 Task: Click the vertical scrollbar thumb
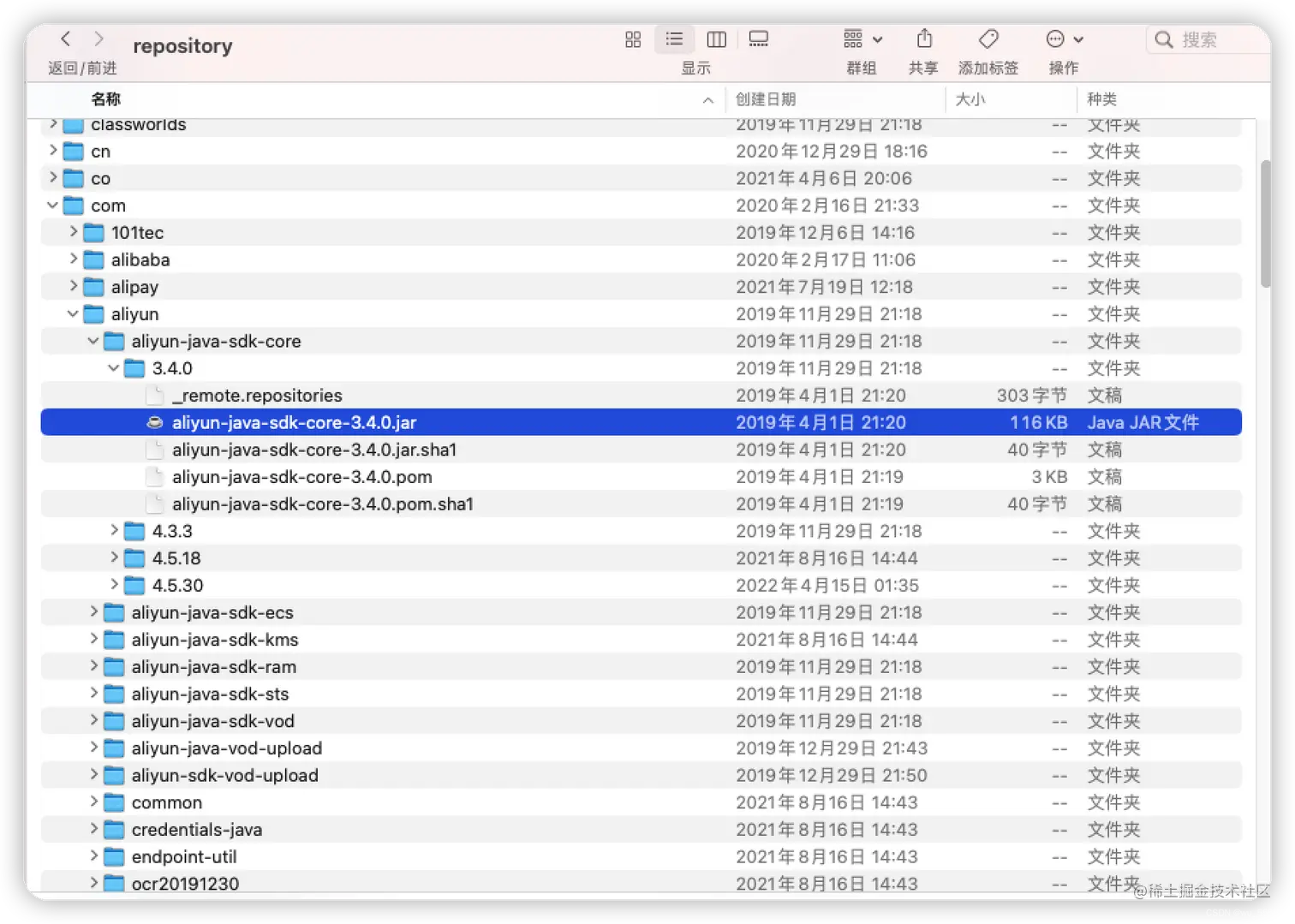click(x=1265, y=224)
